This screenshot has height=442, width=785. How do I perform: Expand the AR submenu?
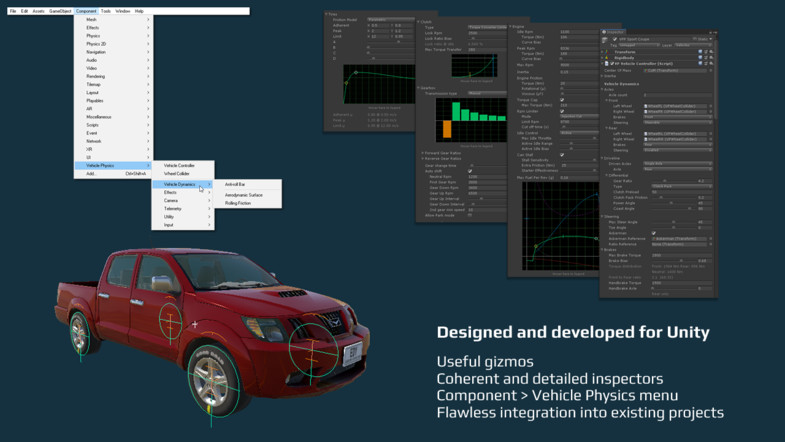[x=114, y=109]
